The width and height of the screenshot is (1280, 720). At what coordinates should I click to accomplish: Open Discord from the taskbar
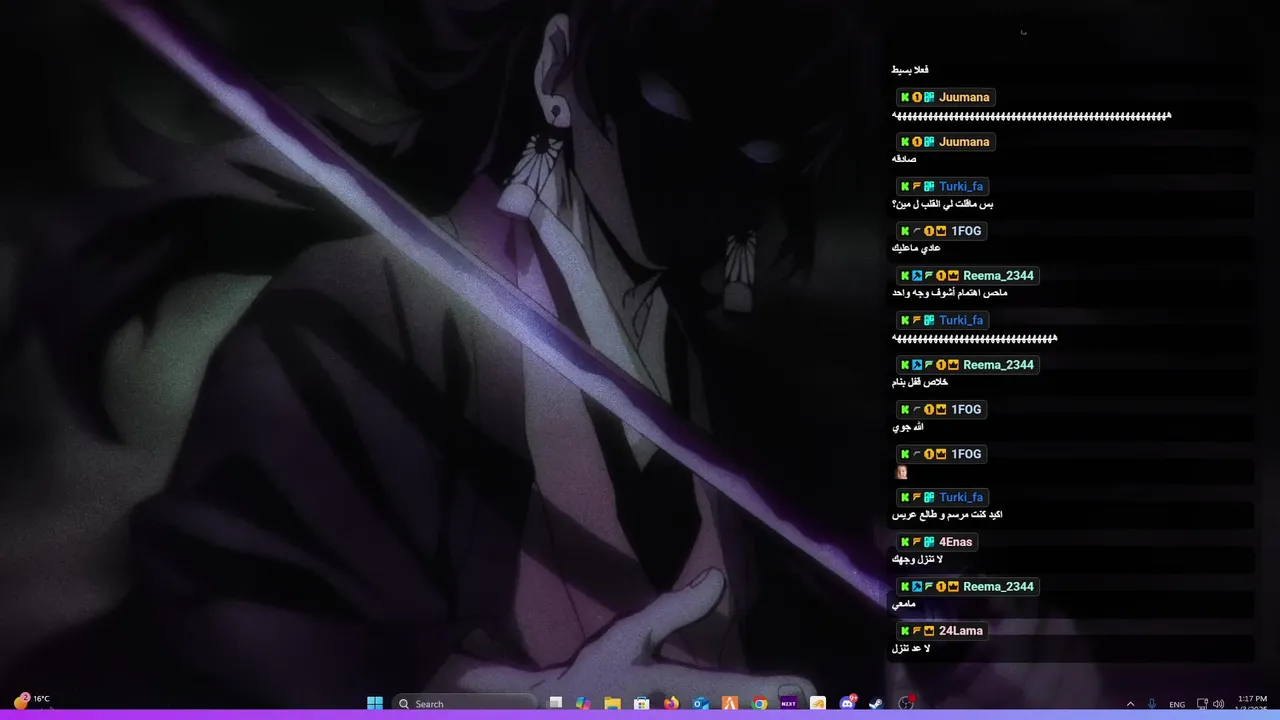[x=848, y=703]
